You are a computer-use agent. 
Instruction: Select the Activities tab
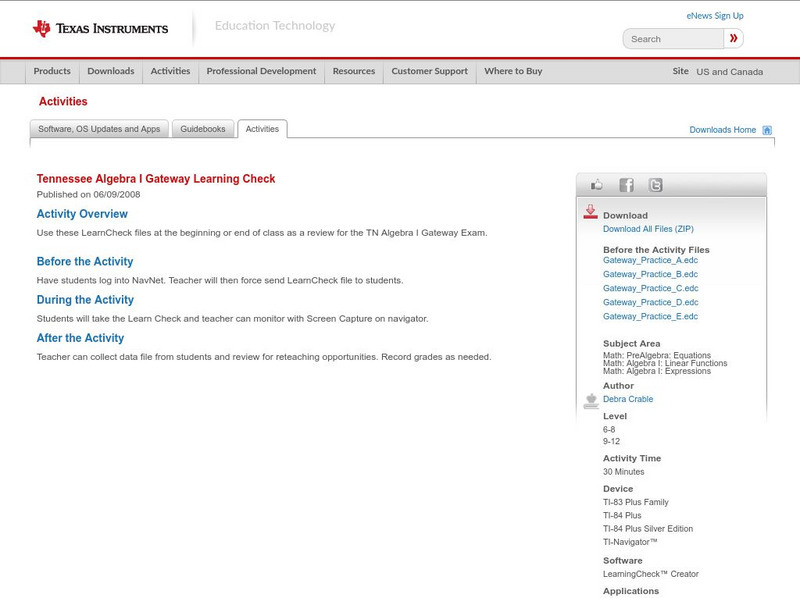pos(262,128)
